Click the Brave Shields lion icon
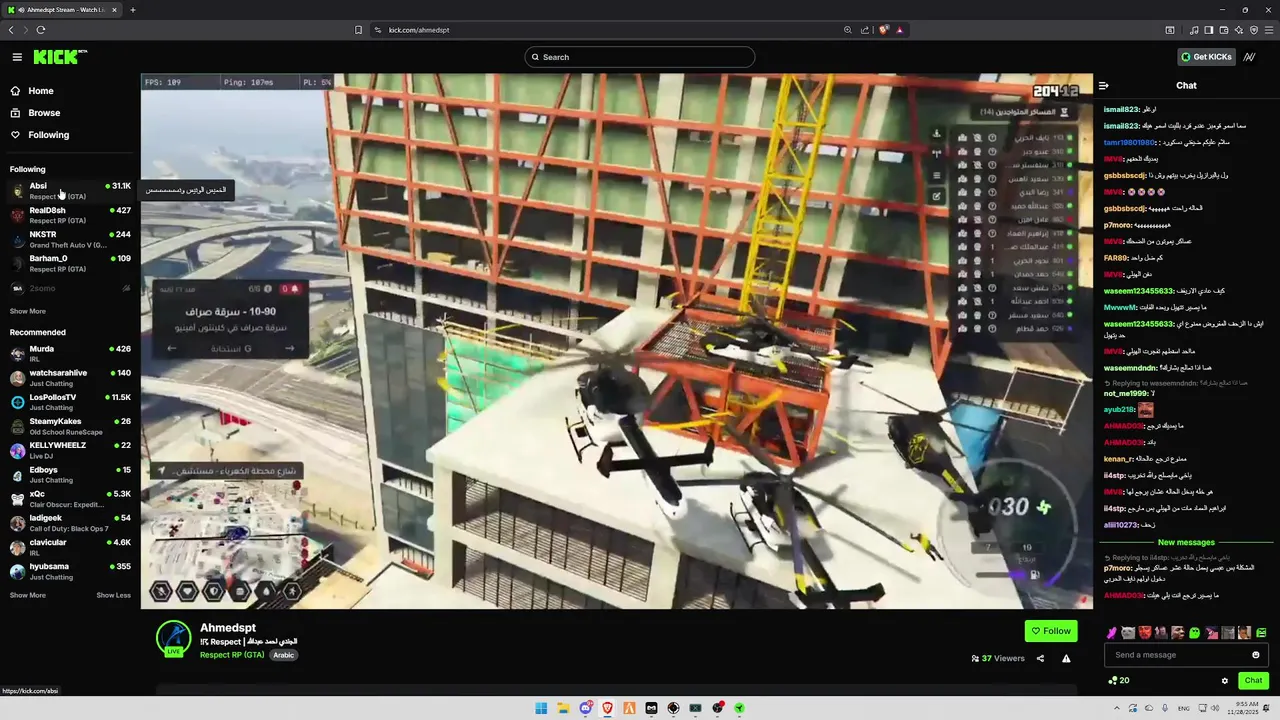 884,30
